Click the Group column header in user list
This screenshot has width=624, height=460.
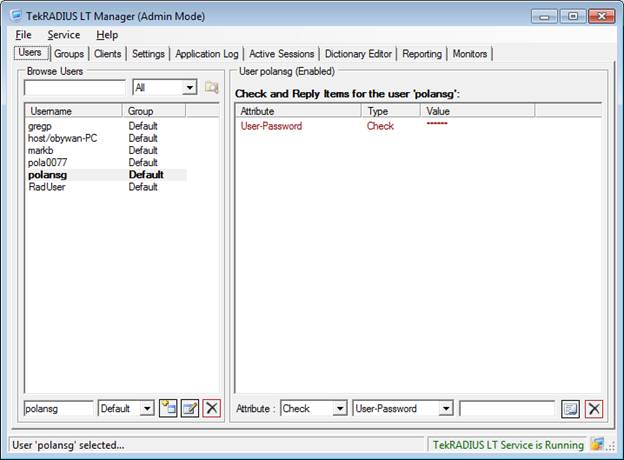[x=154, y=111]
